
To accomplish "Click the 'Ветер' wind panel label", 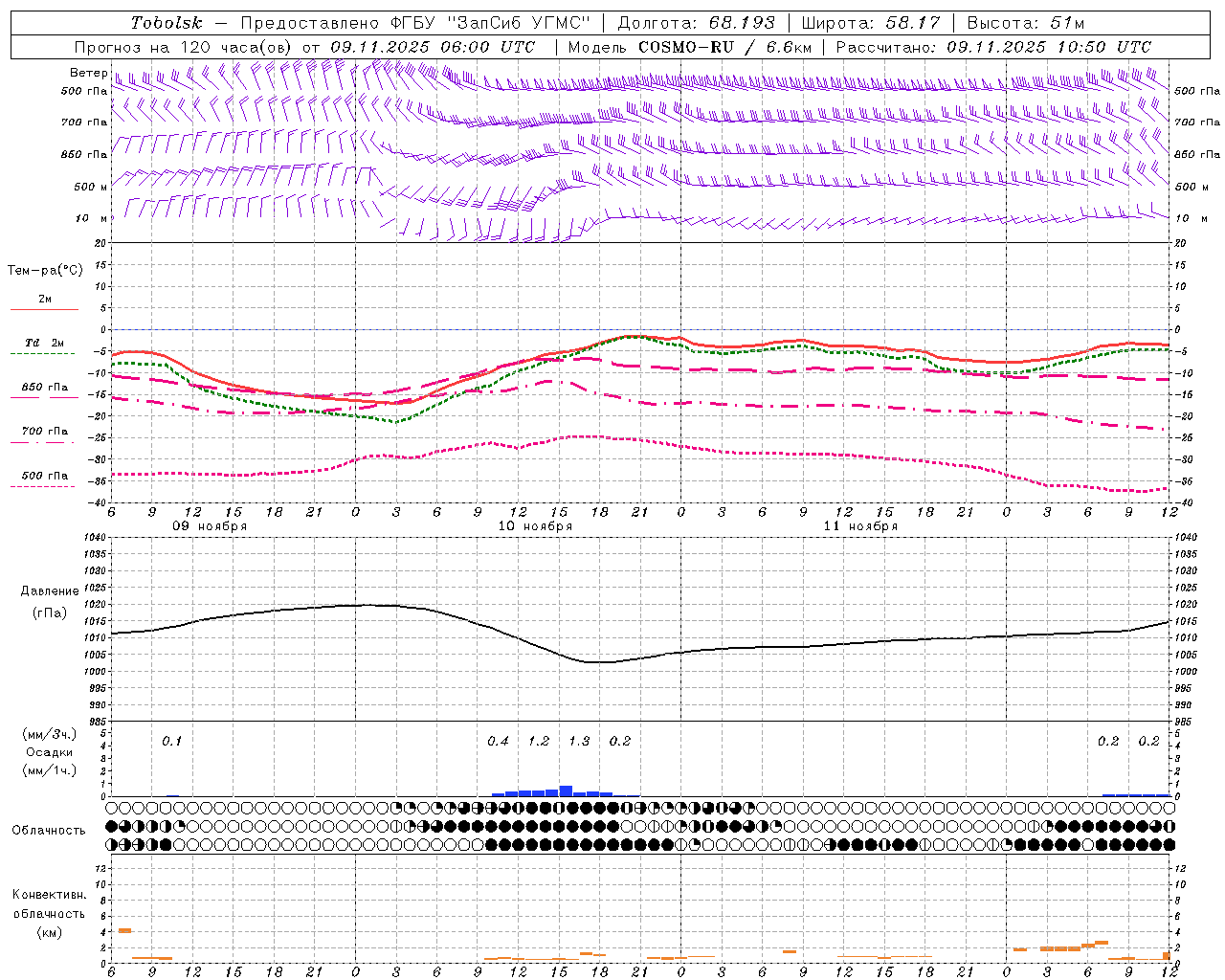I will pos(88,73).
